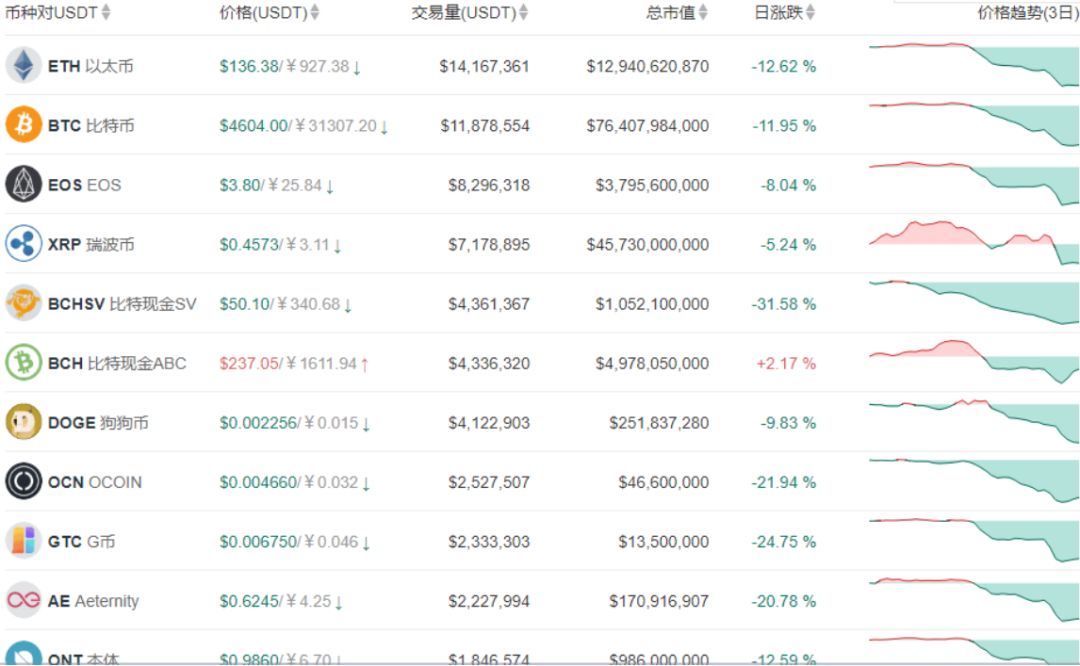Viewport: 1080px width, 666px height.
Task: Click the OCN OCOIN icon
Action: coord(24,482)
